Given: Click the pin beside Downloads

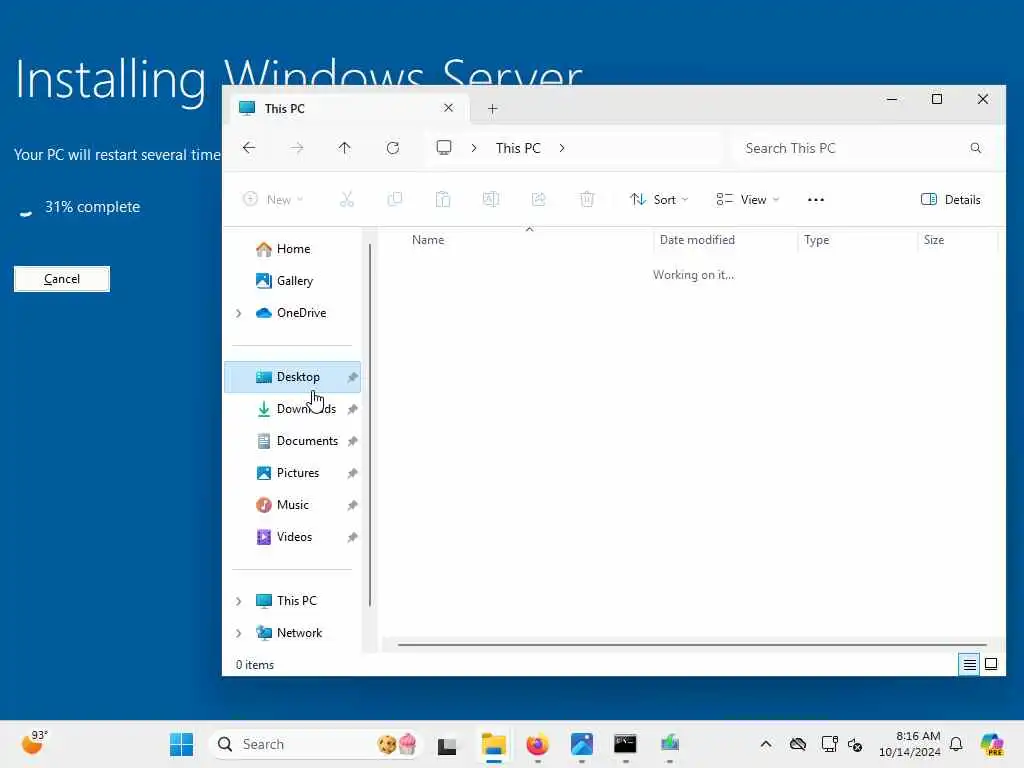Looking at the screenshot, I should coord(352,409).
